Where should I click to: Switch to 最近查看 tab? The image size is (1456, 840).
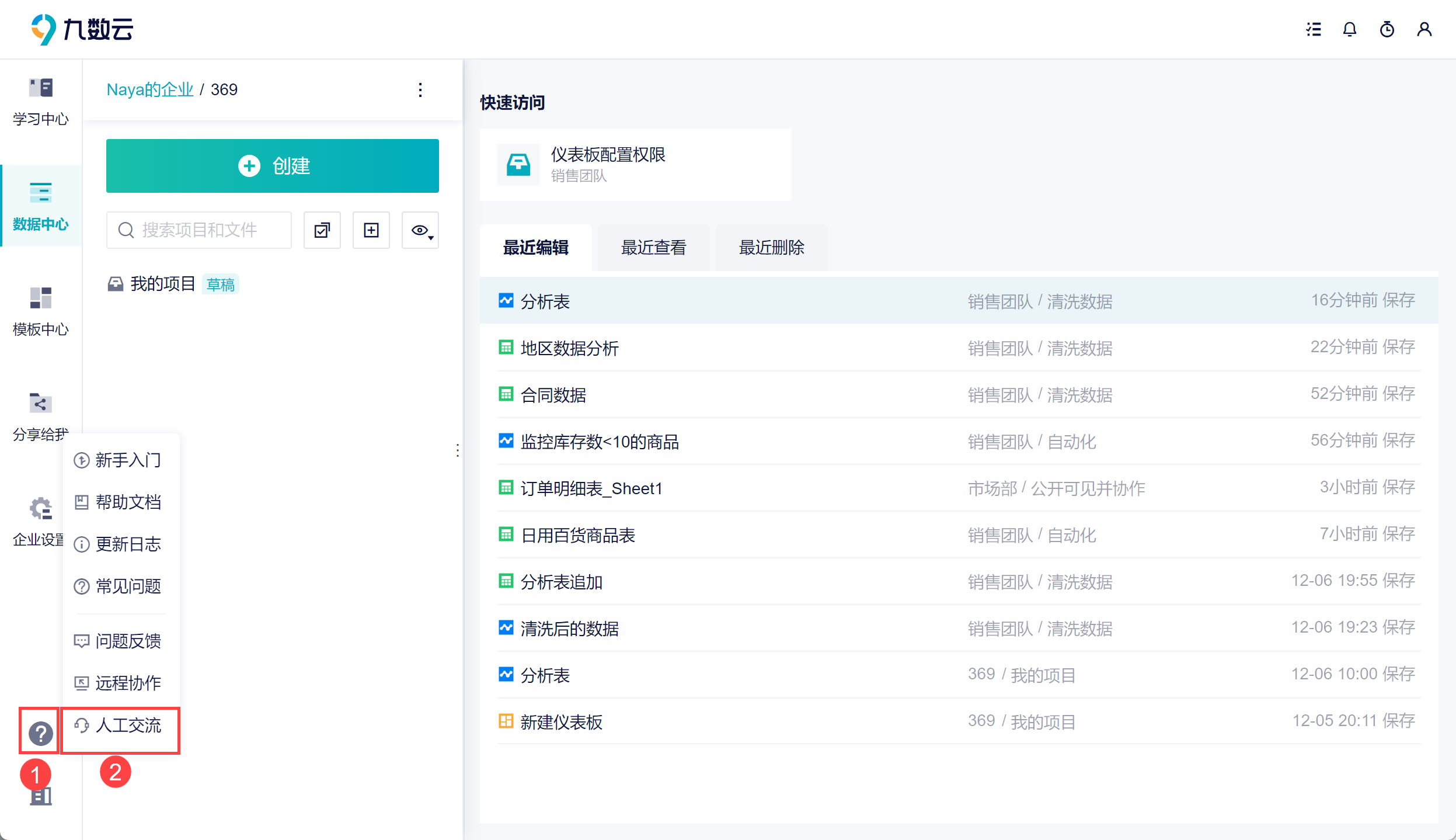click(x=653, y=248)
